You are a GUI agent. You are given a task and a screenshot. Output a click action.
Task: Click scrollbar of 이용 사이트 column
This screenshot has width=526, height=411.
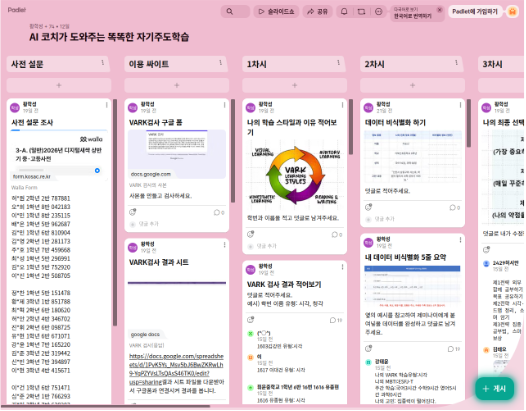tap(233, 151)
